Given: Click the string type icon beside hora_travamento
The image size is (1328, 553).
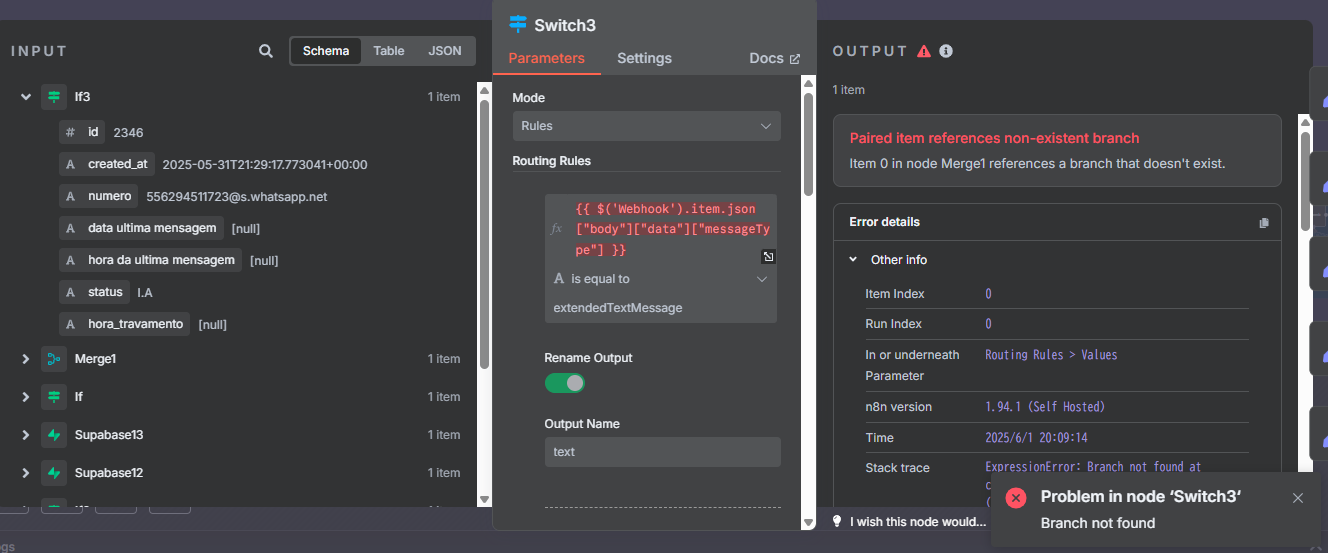Looking at the screenshot, I should 70,324.
